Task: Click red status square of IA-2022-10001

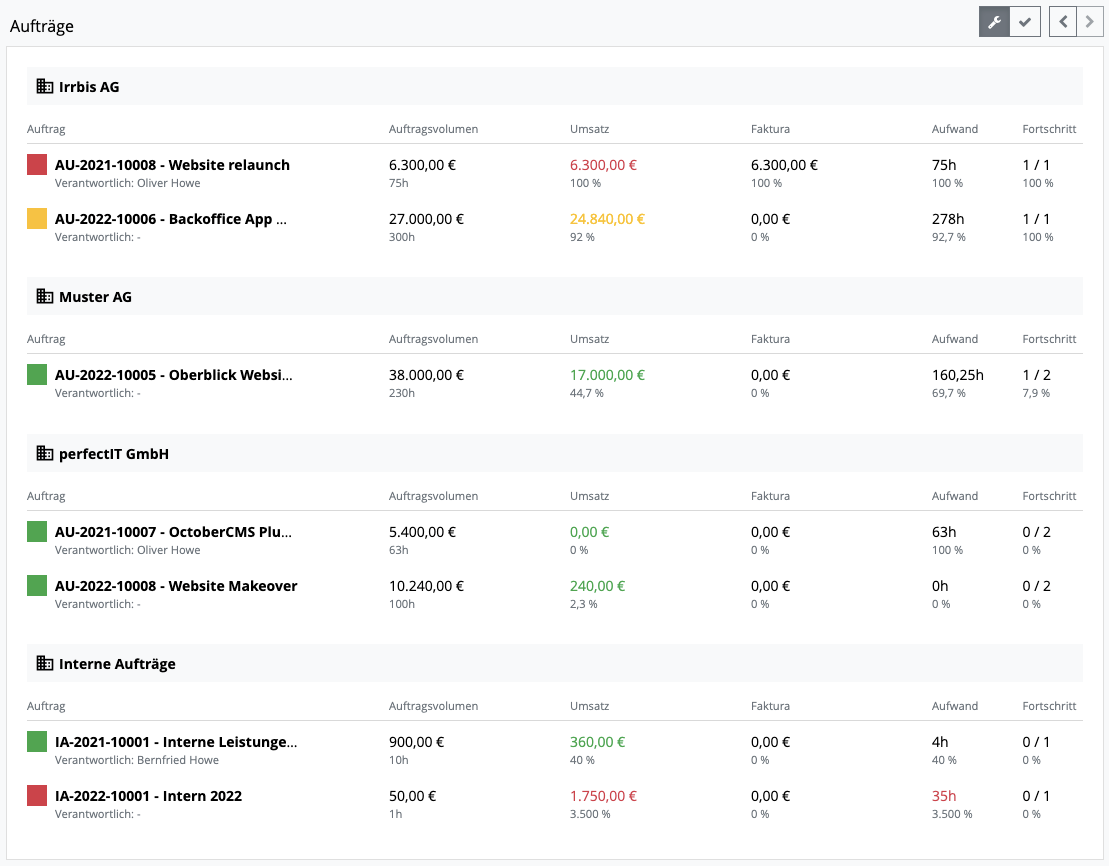Action: tap(37, 796)
